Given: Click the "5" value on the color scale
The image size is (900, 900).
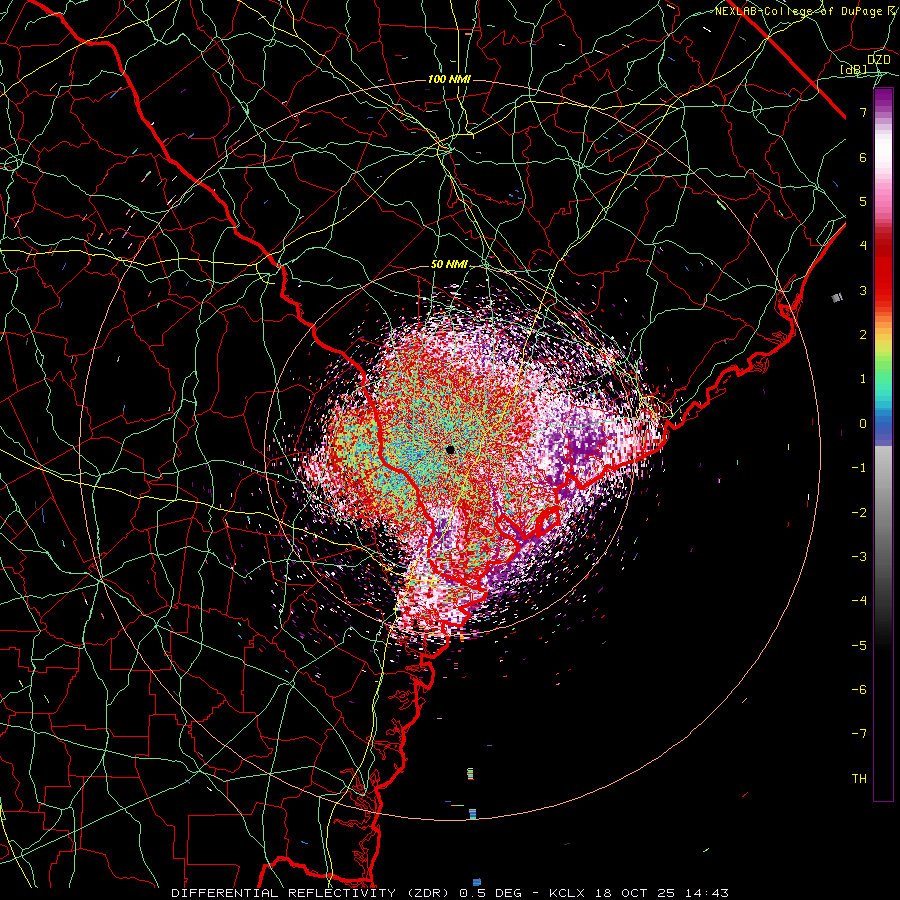Looking at the screenshot, I should coord(863,201).
